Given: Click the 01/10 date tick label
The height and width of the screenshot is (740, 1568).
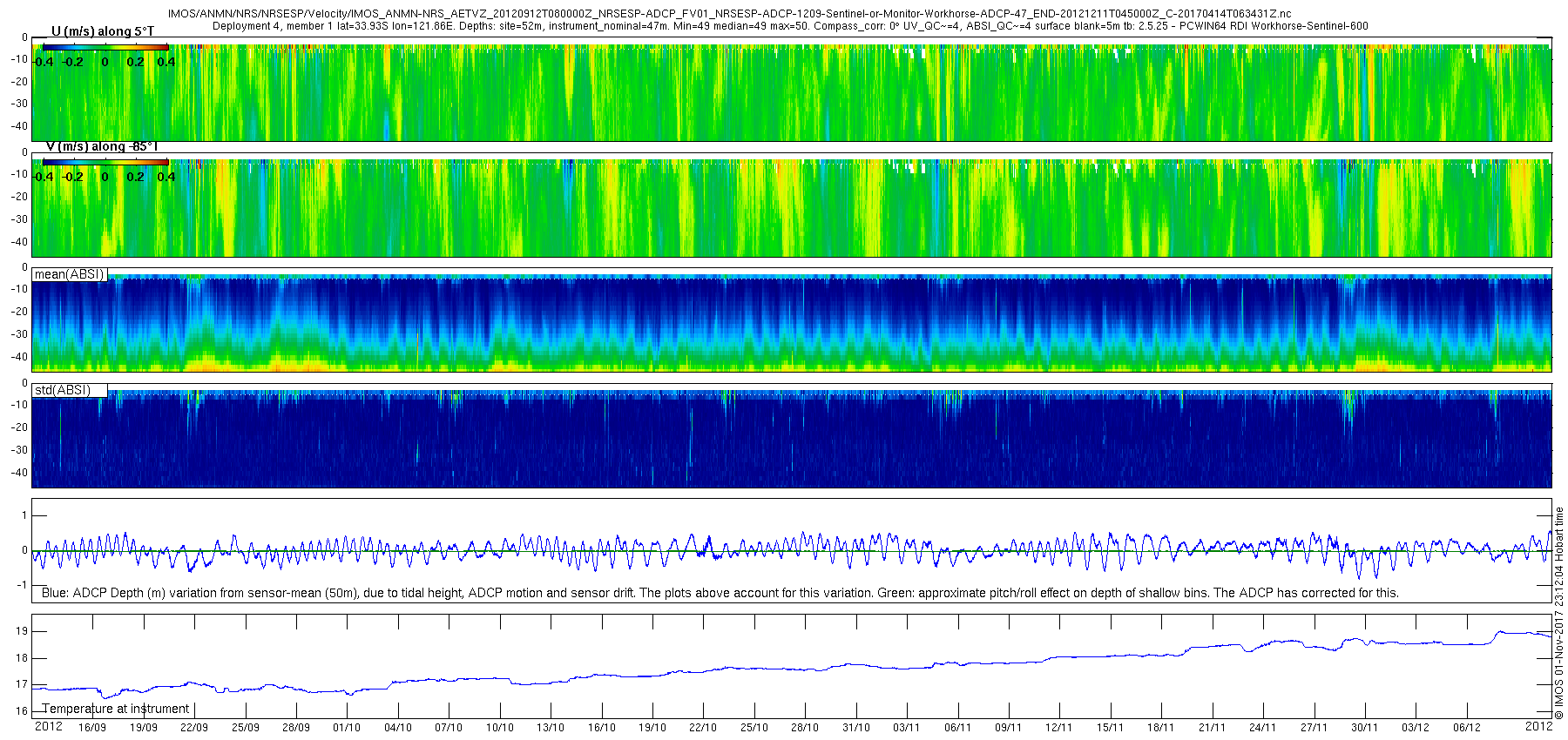Looking at the screenshot, I should click(x=347, y=728).
